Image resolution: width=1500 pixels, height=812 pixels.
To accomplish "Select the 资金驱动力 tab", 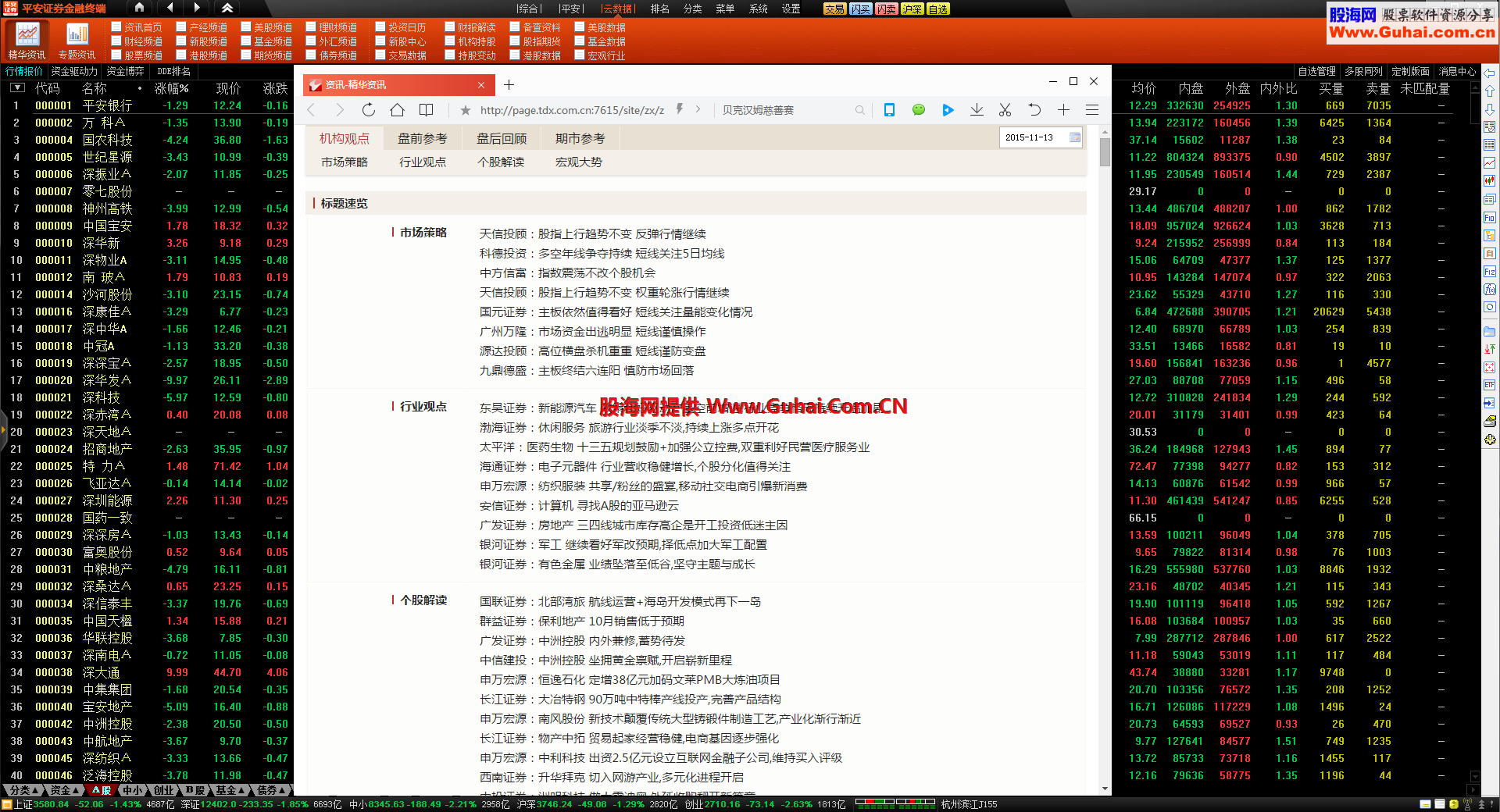I will coord(74,71).
